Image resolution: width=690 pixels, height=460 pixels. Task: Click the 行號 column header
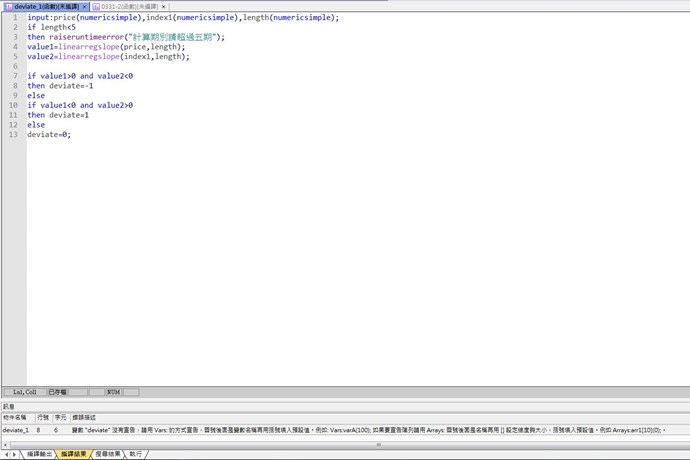[43, 417]
